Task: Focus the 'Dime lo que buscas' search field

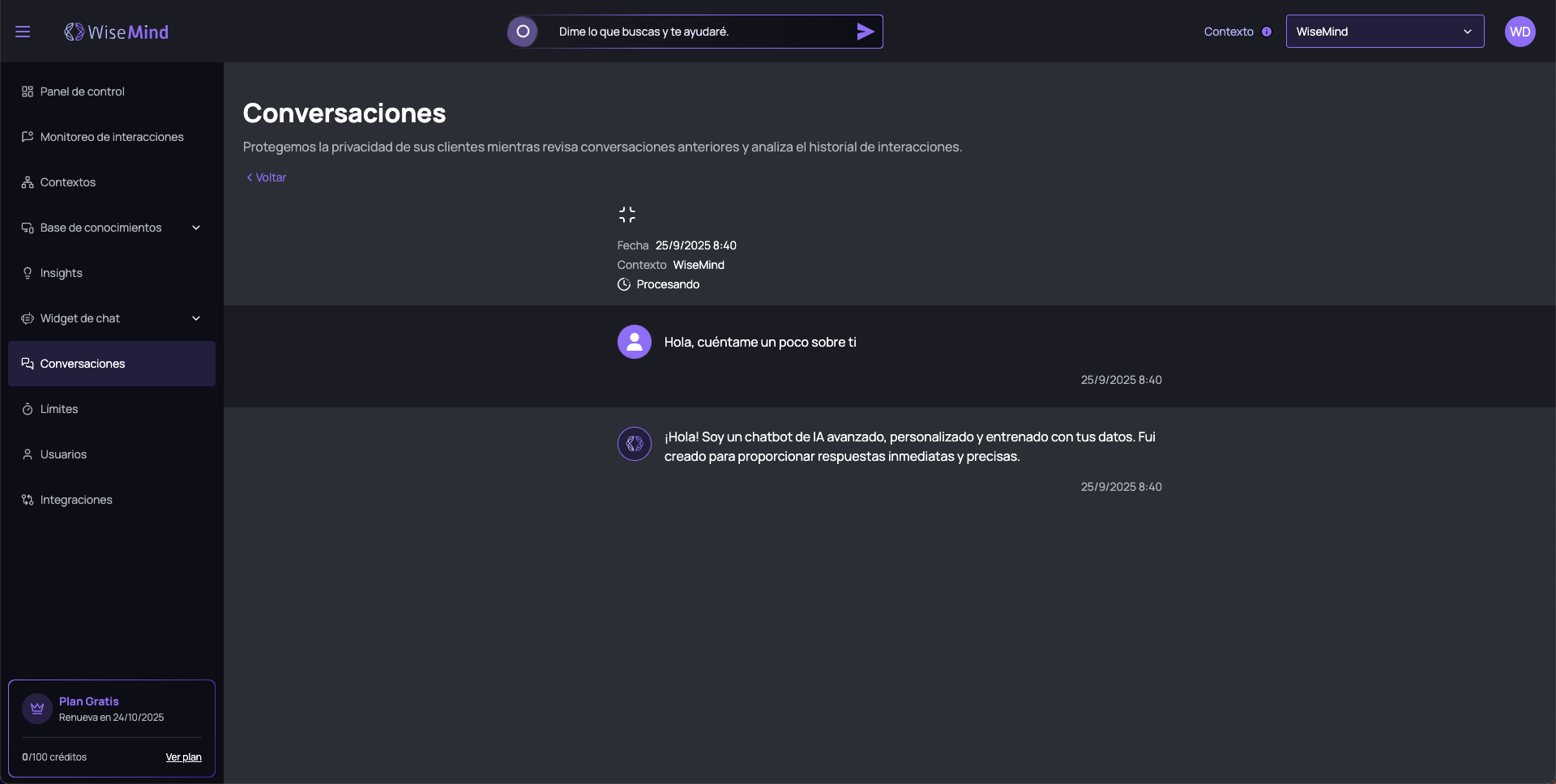Action: [697, 32]
